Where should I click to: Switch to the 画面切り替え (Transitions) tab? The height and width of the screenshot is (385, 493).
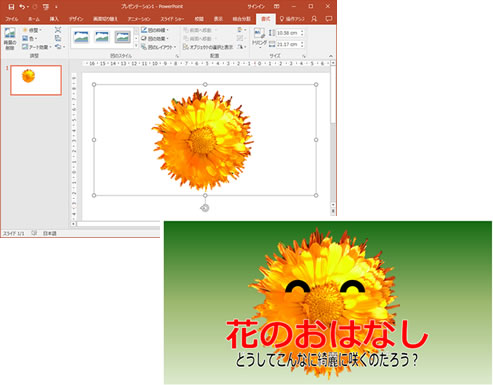pos(105,19)
